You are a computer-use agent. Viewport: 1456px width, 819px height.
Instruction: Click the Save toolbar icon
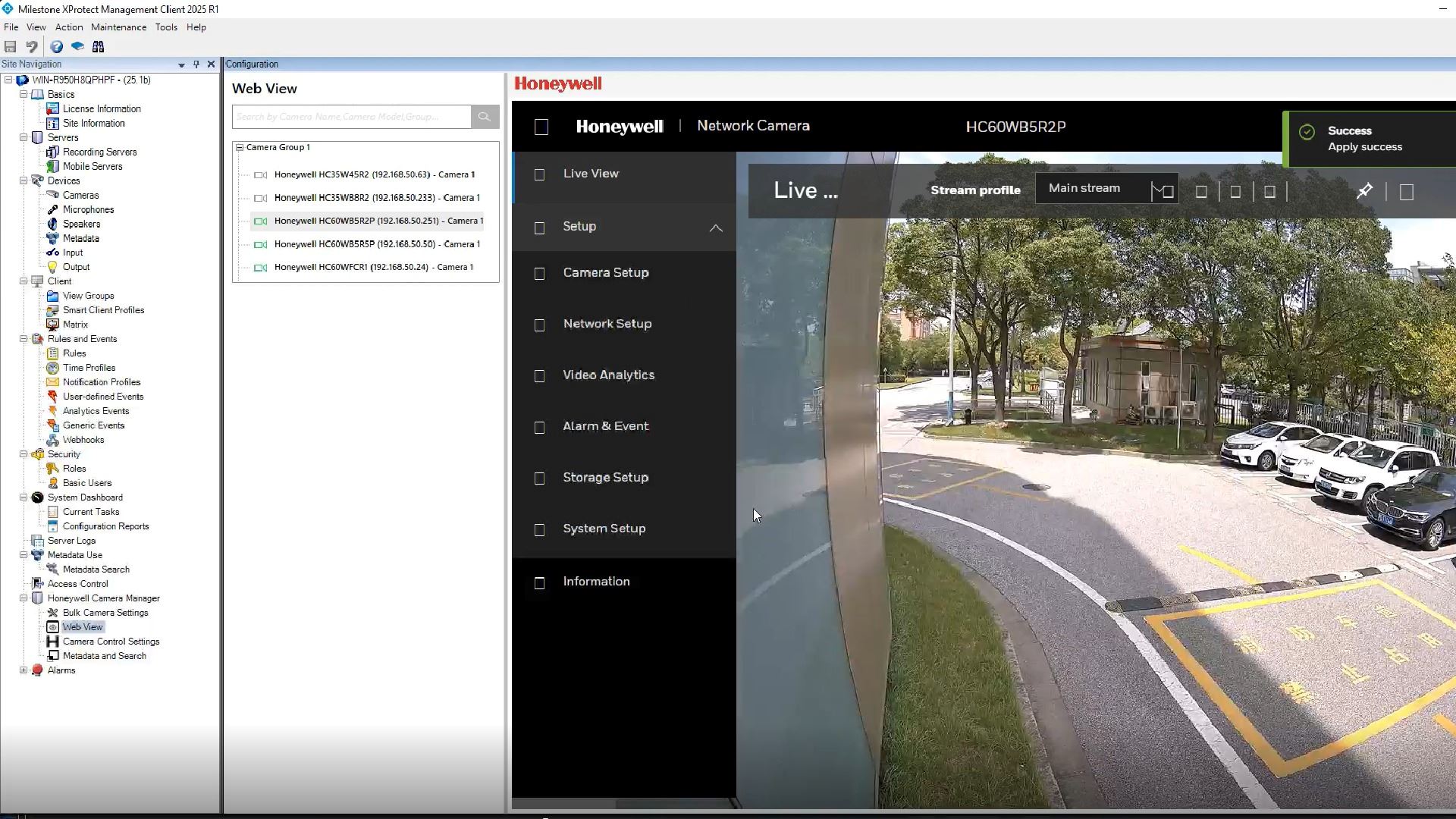(x=11, y=47)
